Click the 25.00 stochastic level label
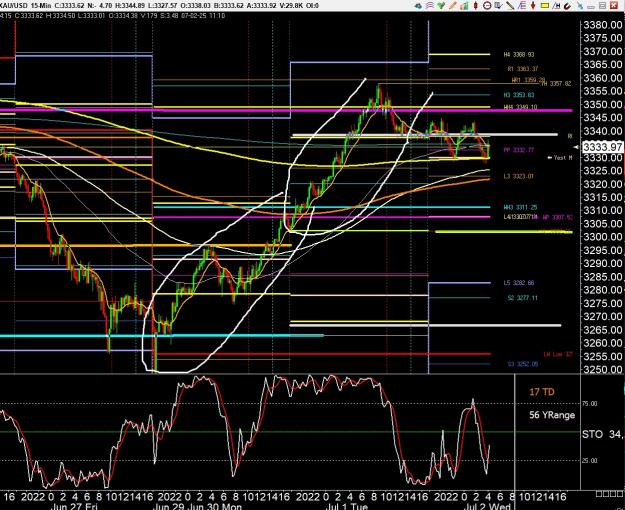 590,461
